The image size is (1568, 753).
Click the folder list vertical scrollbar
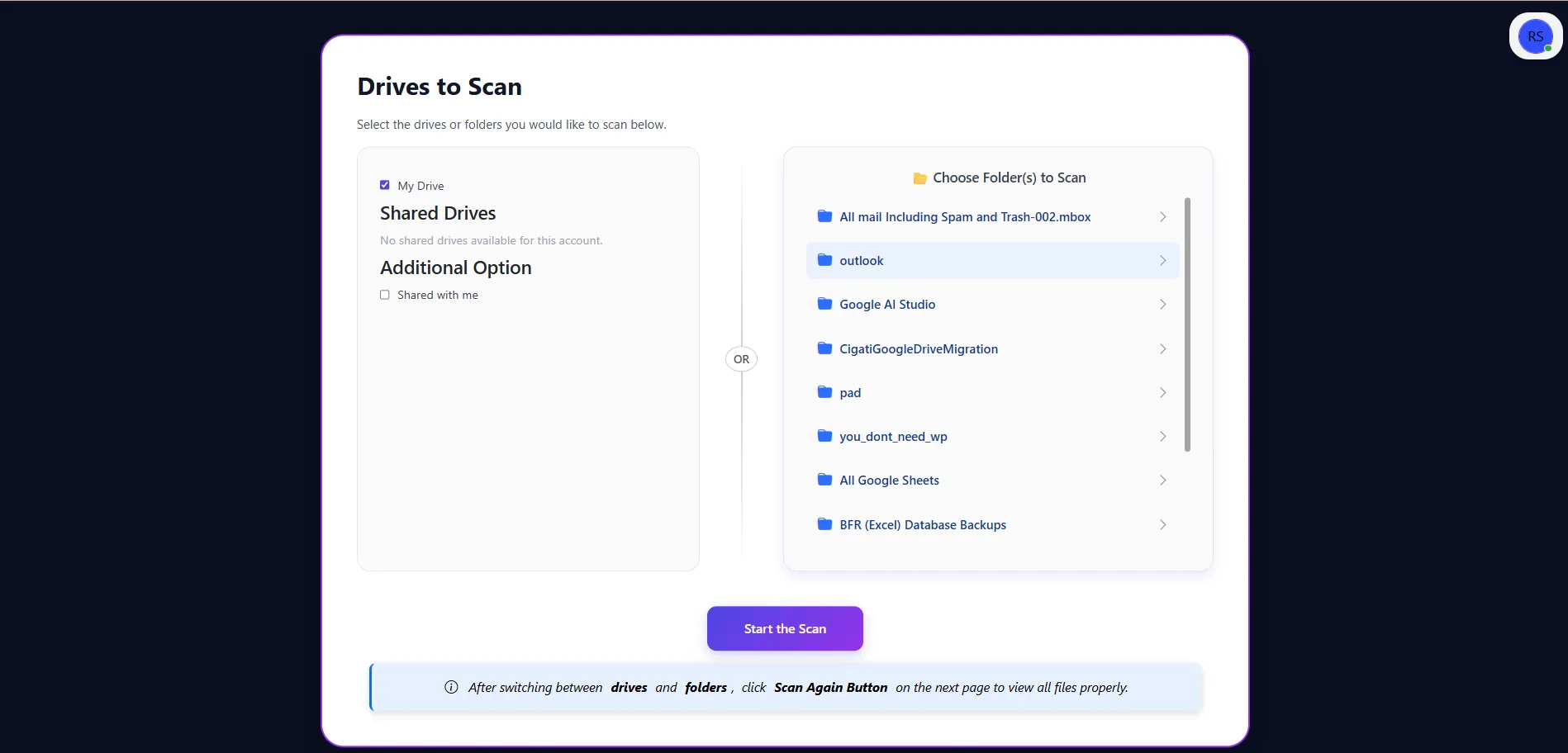pos(1187,324)
